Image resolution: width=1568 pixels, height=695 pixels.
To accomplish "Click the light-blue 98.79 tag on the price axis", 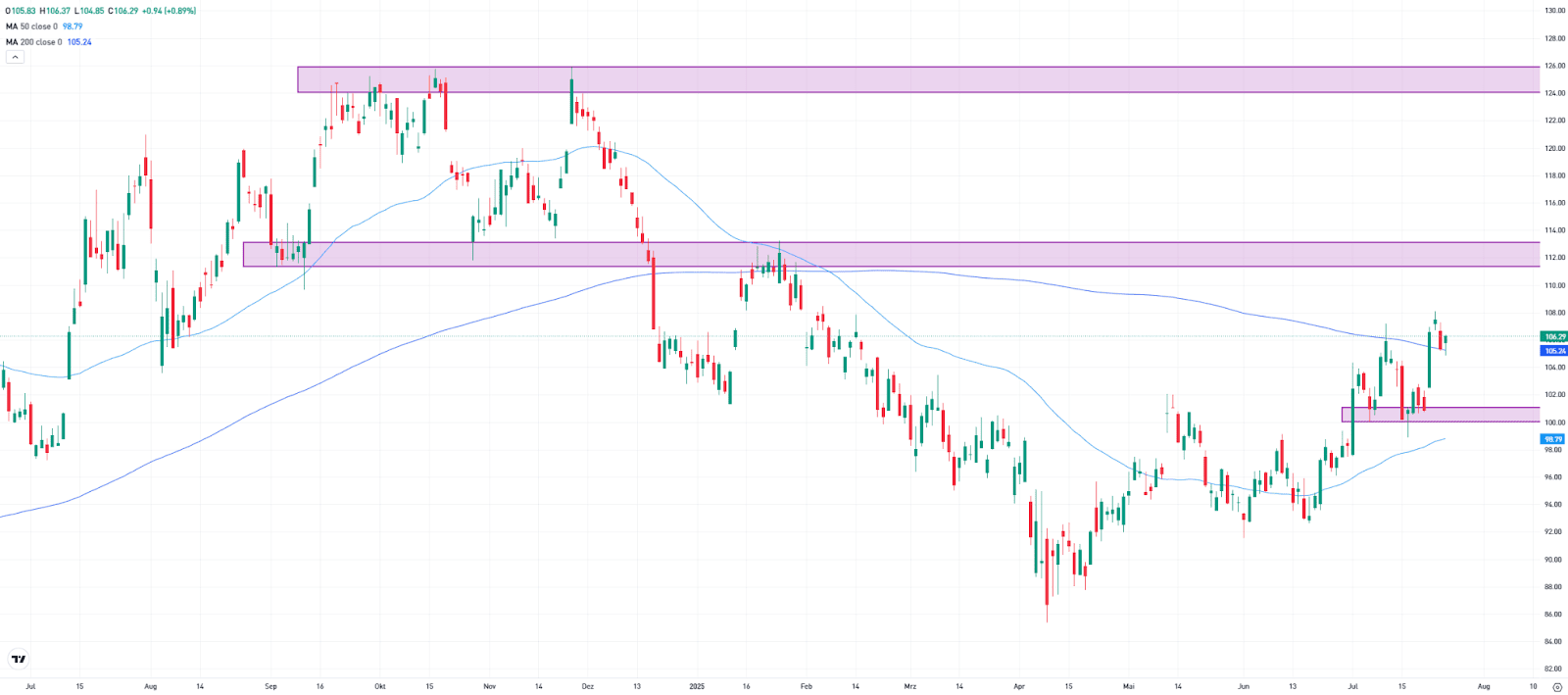I will [1554, 439].
